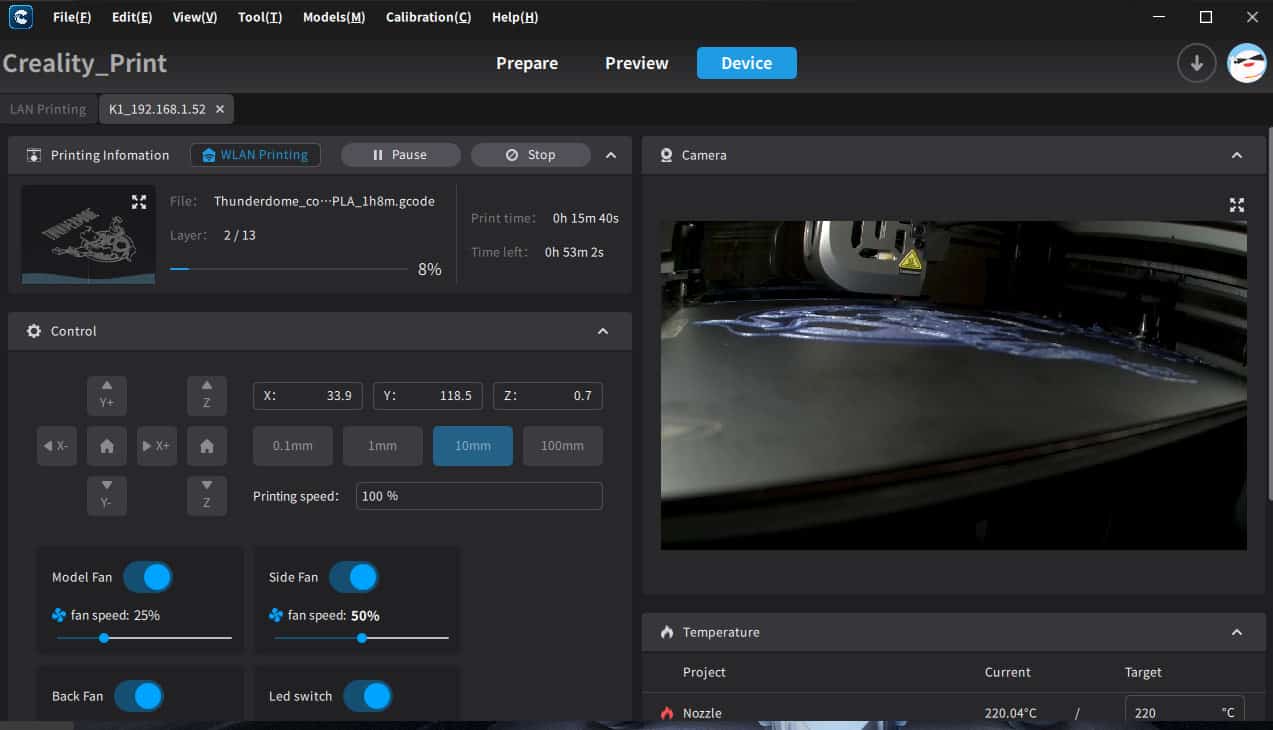The image size is (1273, 730).
Task: Select the 1mm step distance
Action: coord(382,446)
